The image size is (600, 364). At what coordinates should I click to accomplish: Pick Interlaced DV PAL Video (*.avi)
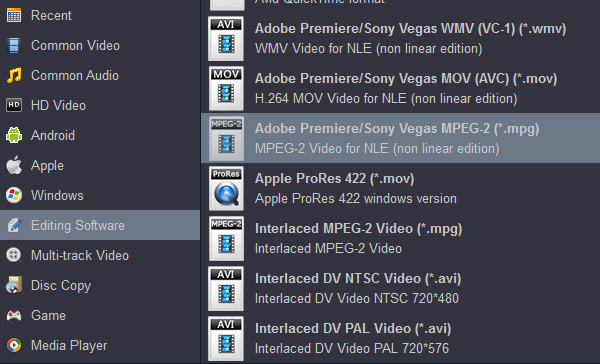[400, 338]
